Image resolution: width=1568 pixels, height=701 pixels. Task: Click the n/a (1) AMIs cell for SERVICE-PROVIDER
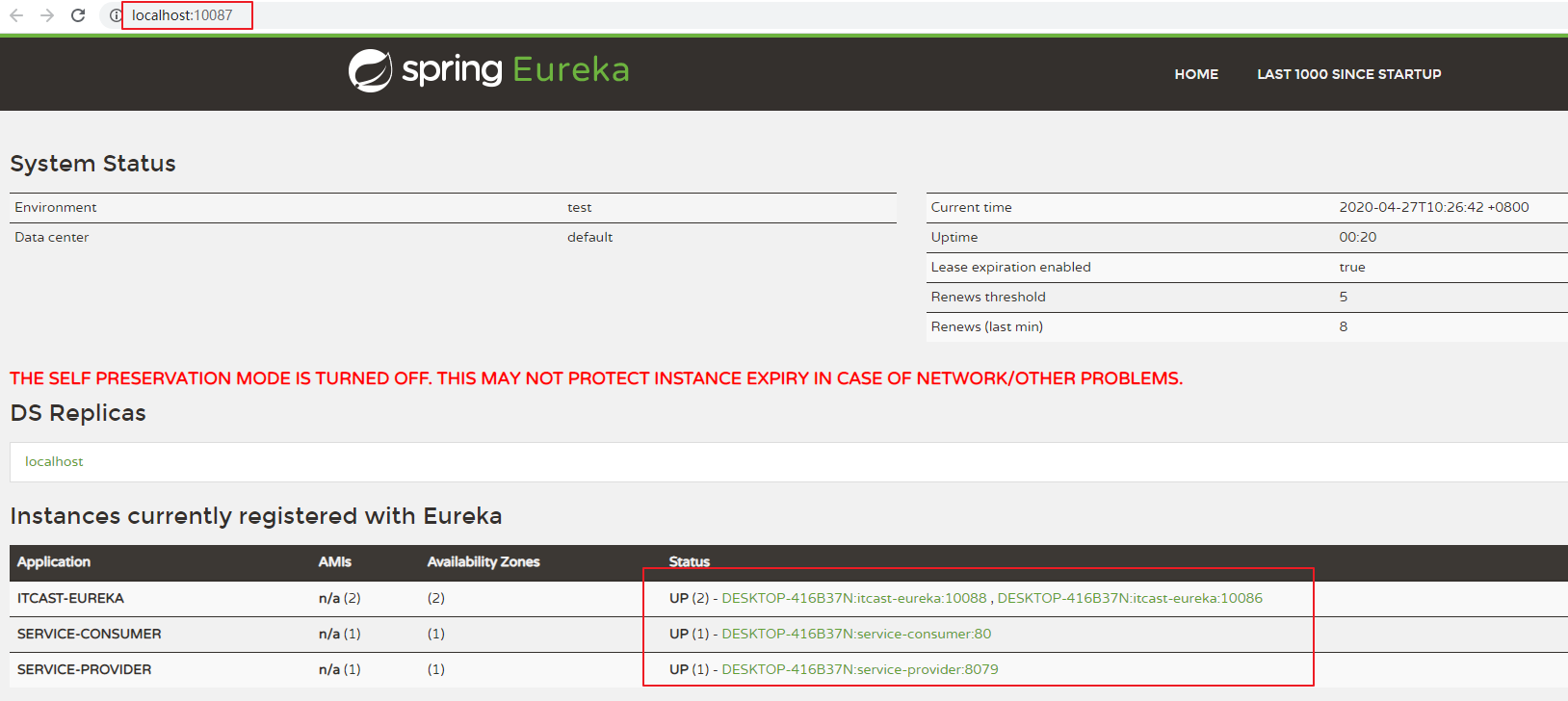click(x=340, y=669)
